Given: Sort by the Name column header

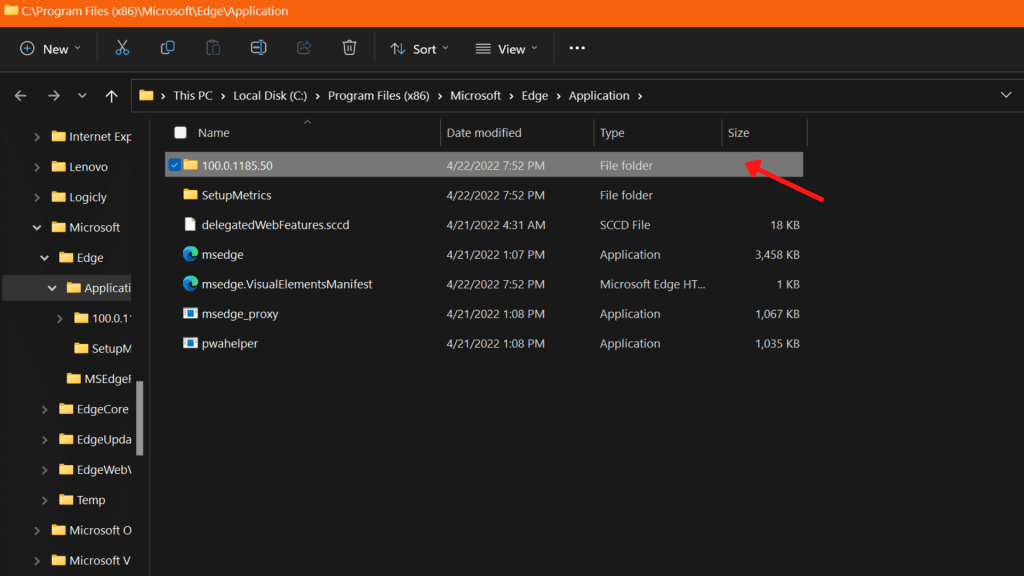Looking at the screenshot, I should tap(214, 133).
